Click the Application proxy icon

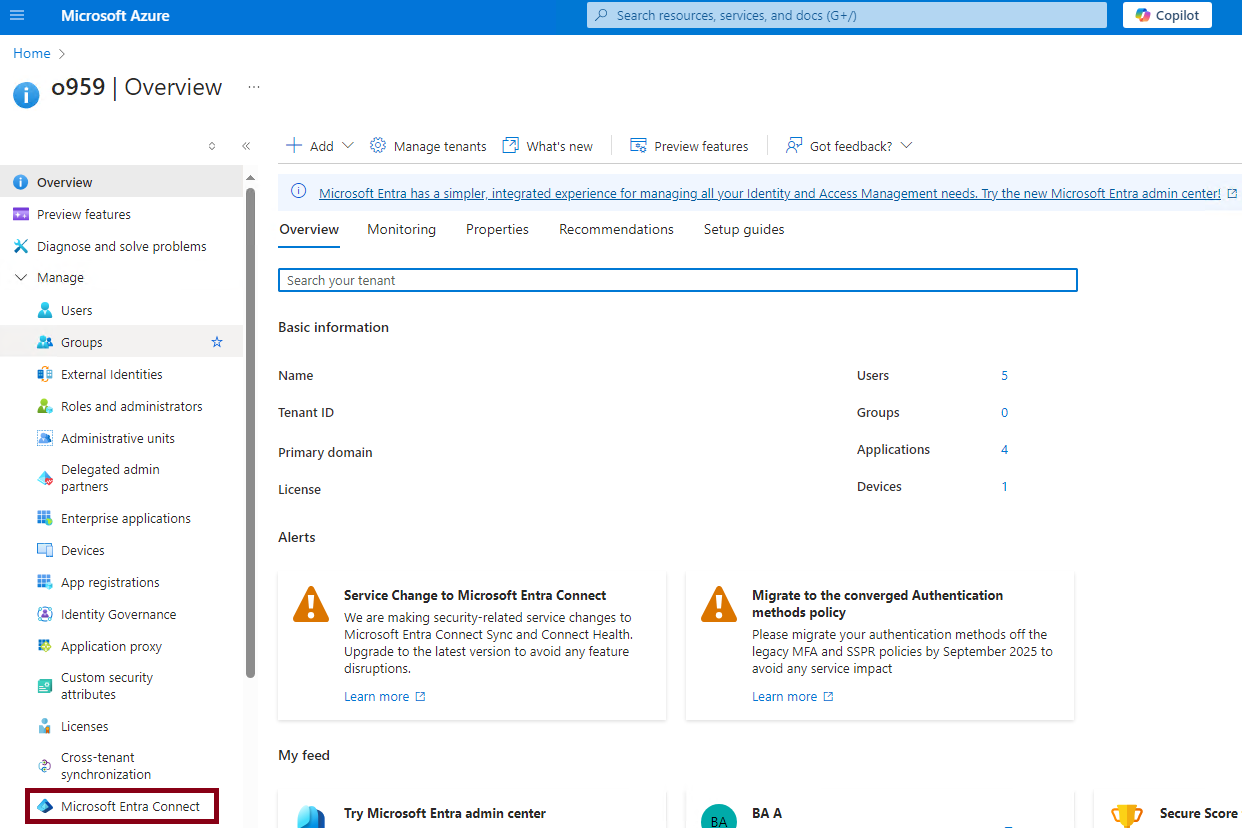(45, 646)
